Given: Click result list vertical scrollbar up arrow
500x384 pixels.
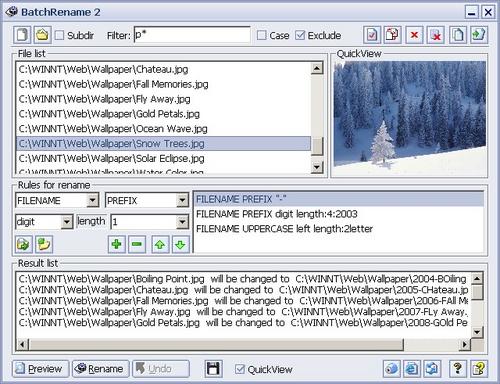Looking at the screenshot, I should (477, 279).
